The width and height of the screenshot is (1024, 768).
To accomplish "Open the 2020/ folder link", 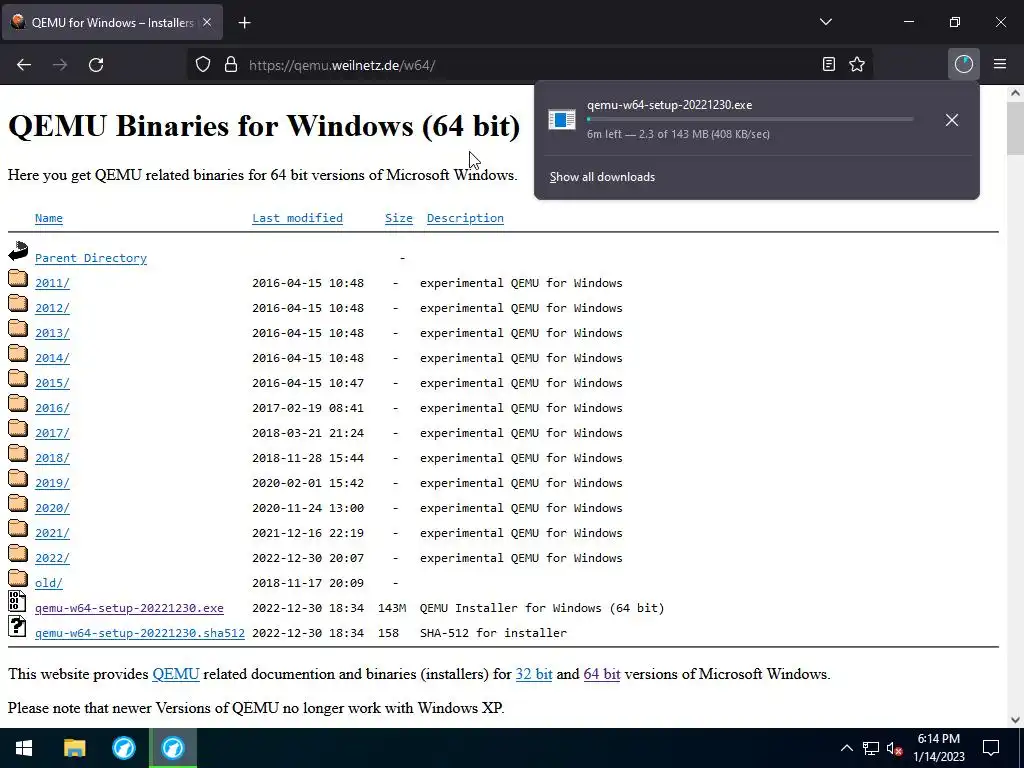I will tap(52, 508).
